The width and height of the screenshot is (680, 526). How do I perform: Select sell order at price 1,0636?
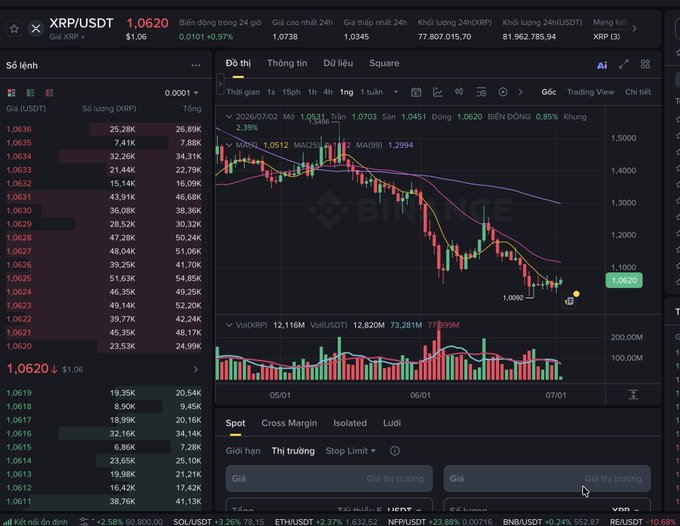(104, 129)
